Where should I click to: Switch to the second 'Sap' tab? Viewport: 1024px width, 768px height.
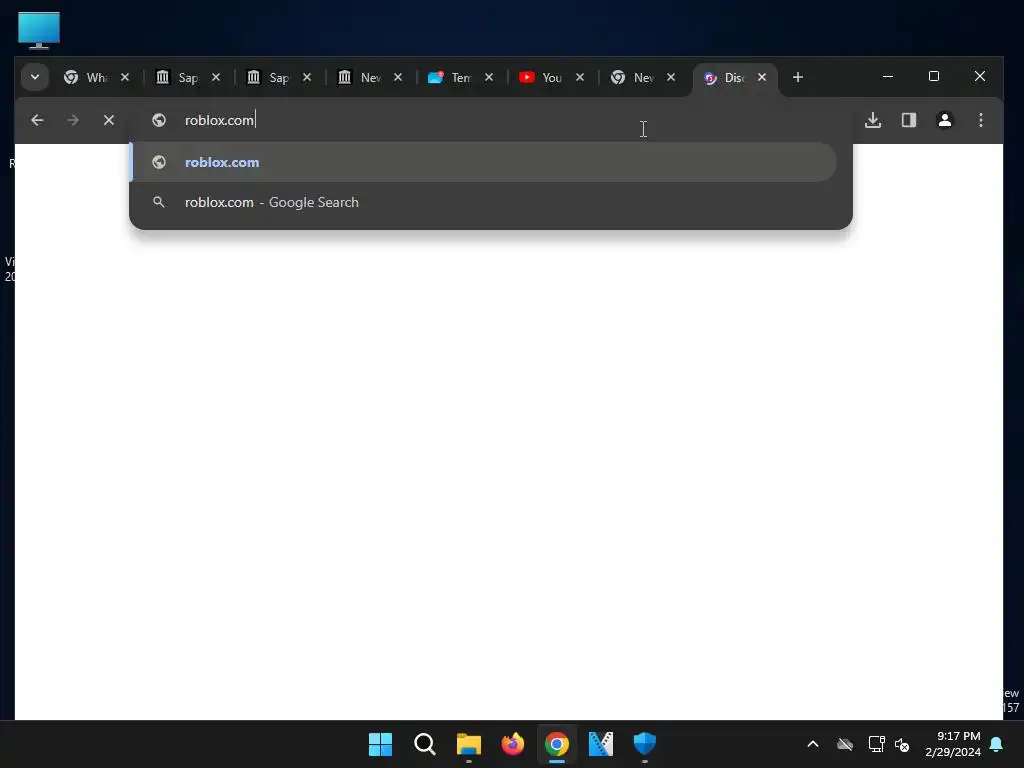(278, 78)
